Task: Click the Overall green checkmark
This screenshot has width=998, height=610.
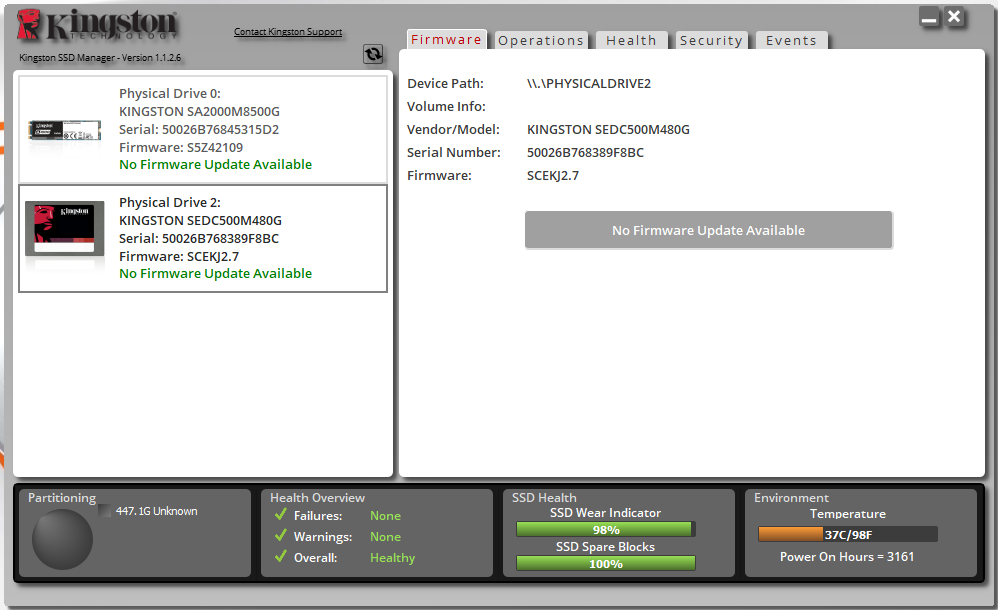Action: tap(281, 557)
